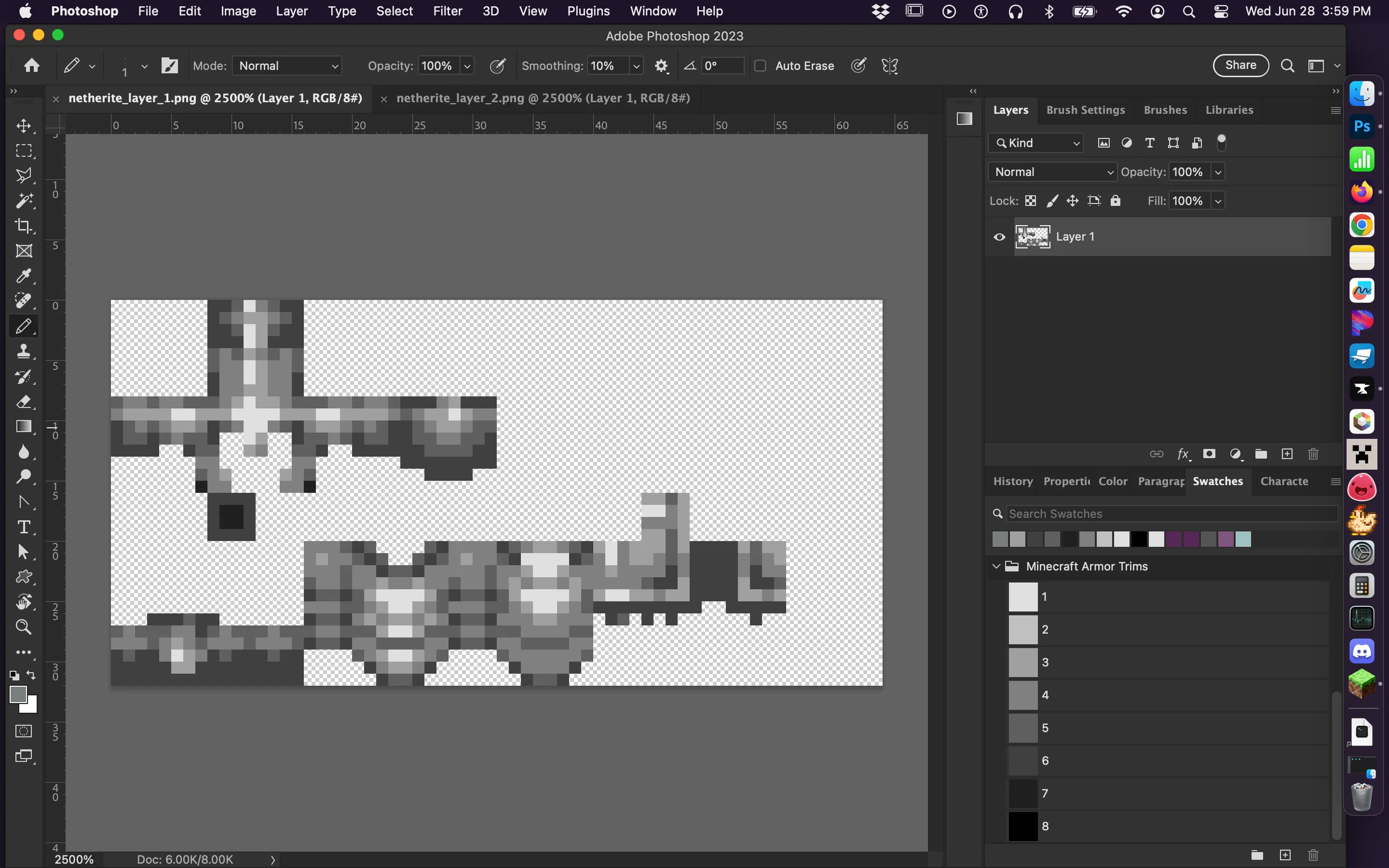Swap foreground and background colors

tap(31, 675)
